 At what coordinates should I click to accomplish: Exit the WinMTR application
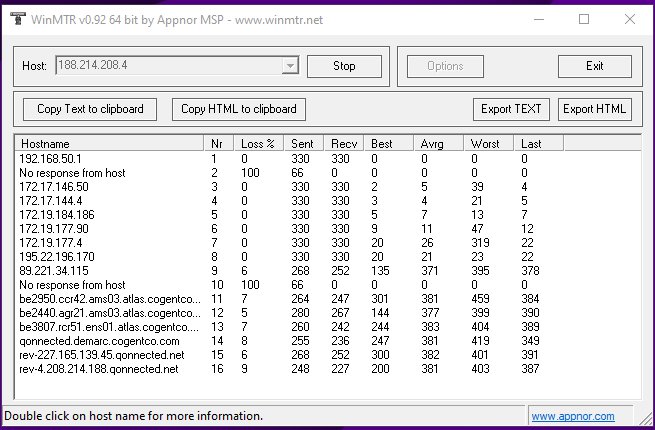tap(594, 66)
